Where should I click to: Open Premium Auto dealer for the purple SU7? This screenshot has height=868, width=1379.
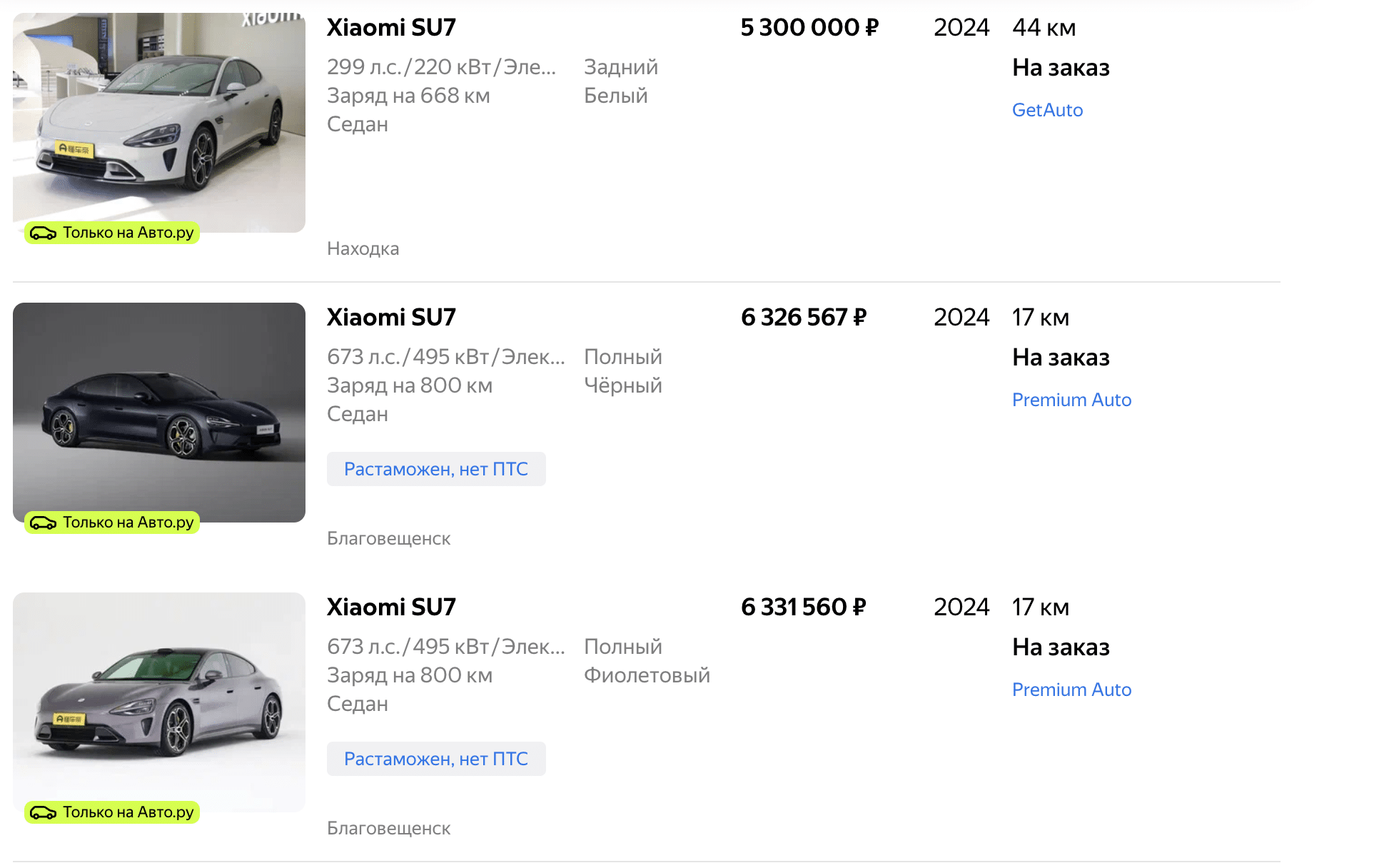click(x=1071, y=690)
